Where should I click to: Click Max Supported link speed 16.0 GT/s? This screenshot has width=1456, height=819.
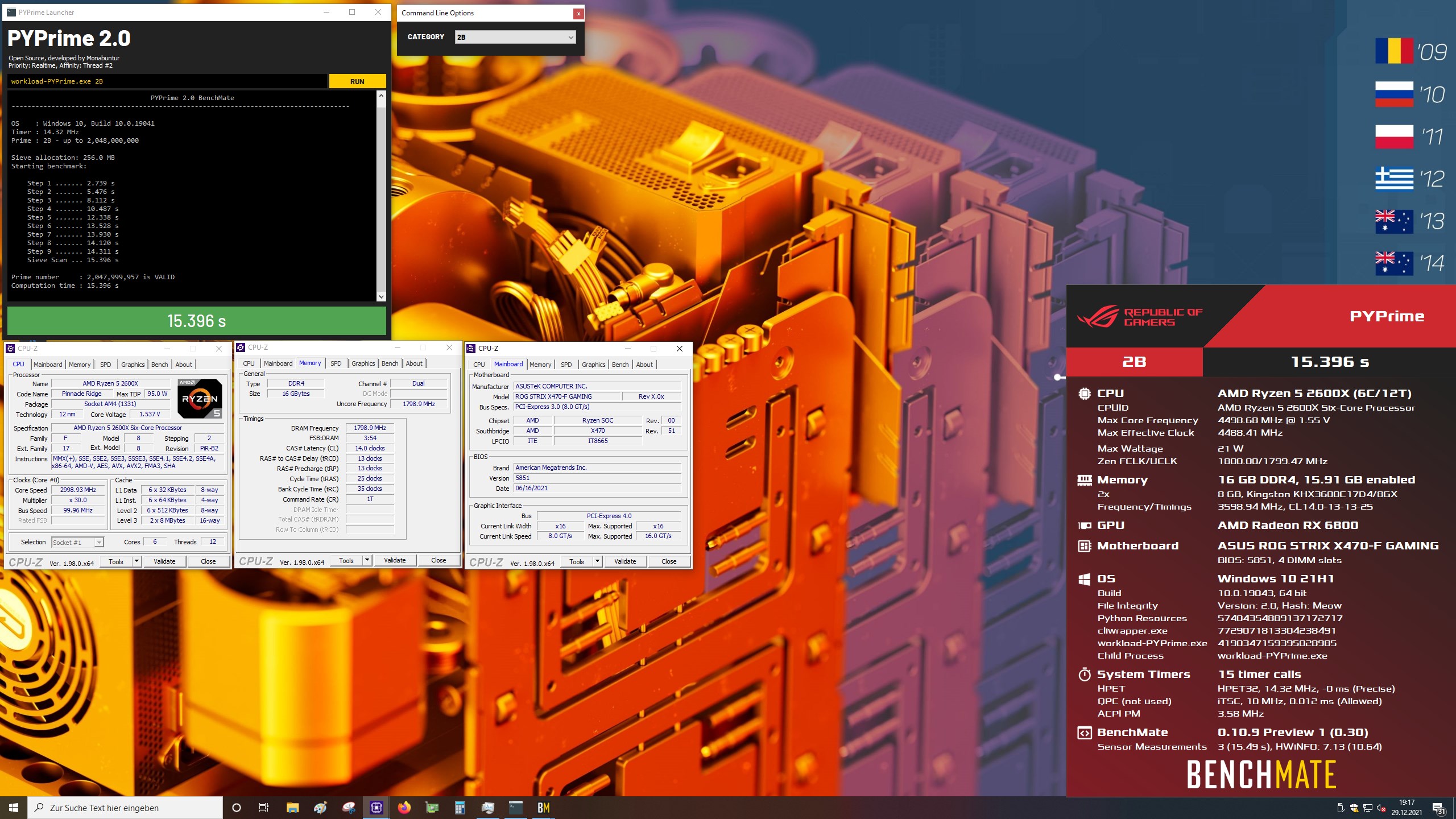coord(658,536)
